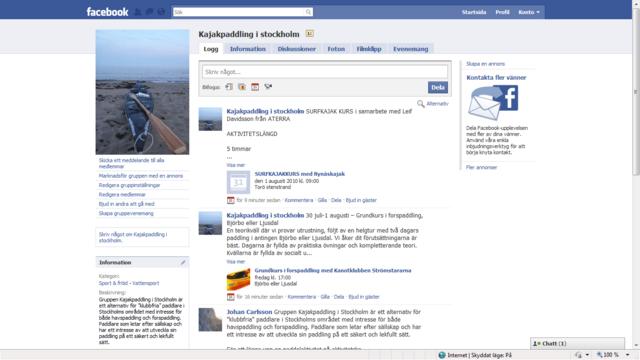
Task: Attach a photo to the post
Action: 229,87
